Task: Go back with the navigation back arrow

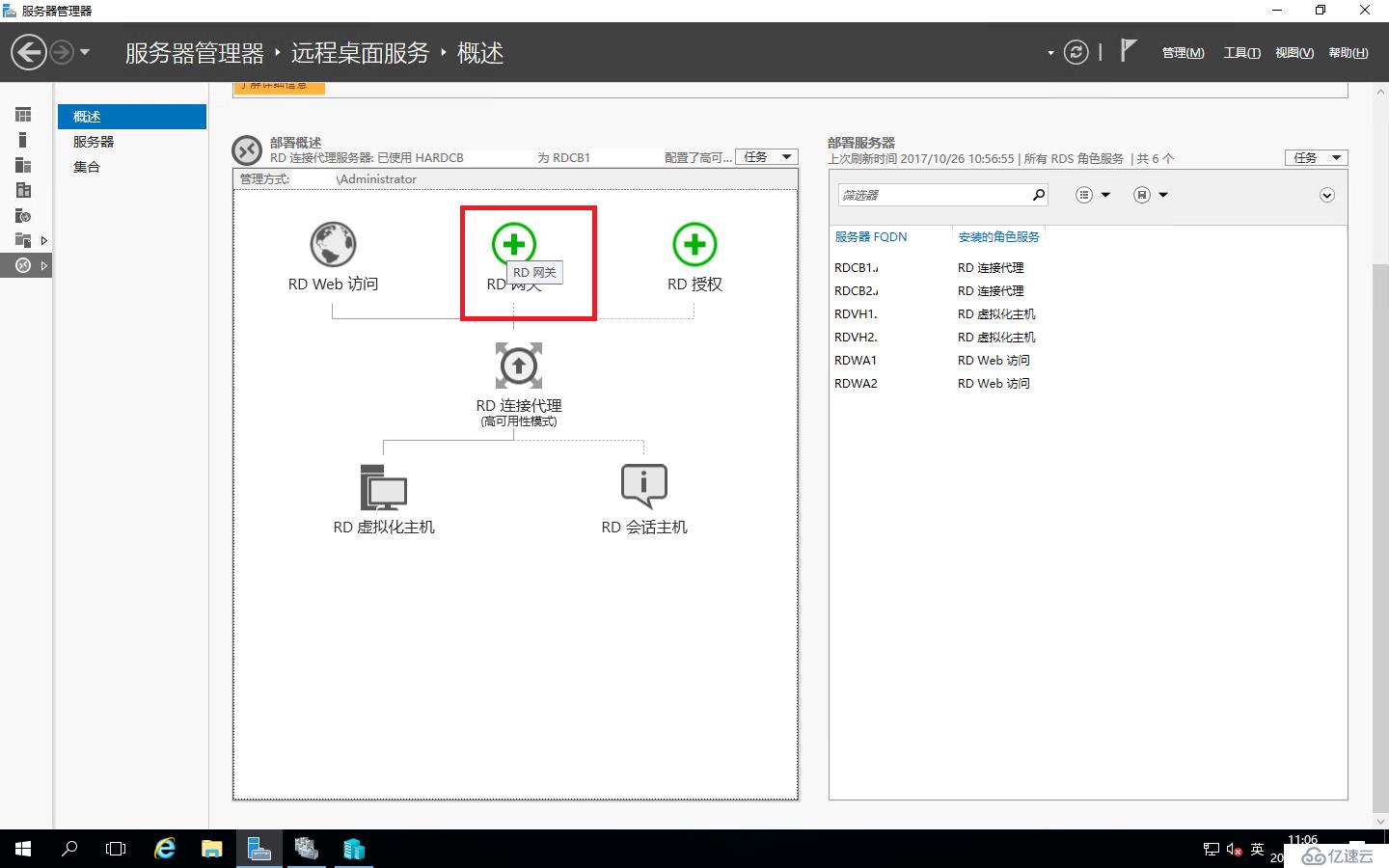Action: [x=29, y=52]
